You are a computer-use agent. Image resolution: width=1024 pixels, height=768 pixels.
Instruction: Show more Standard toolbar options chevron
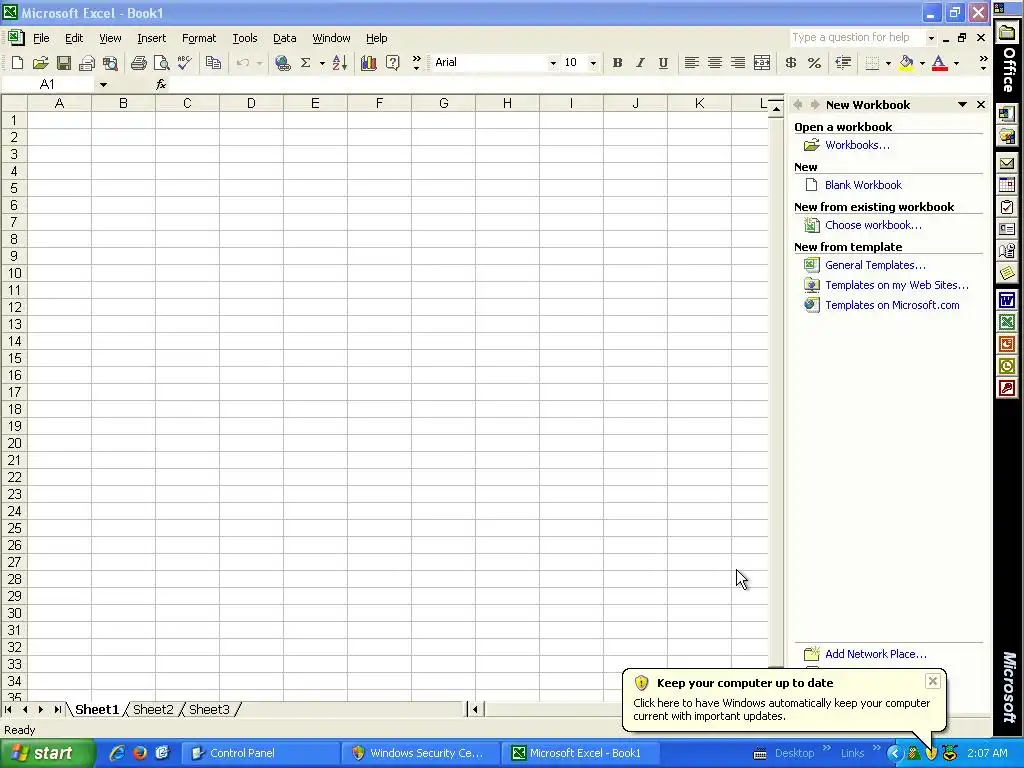416,63
